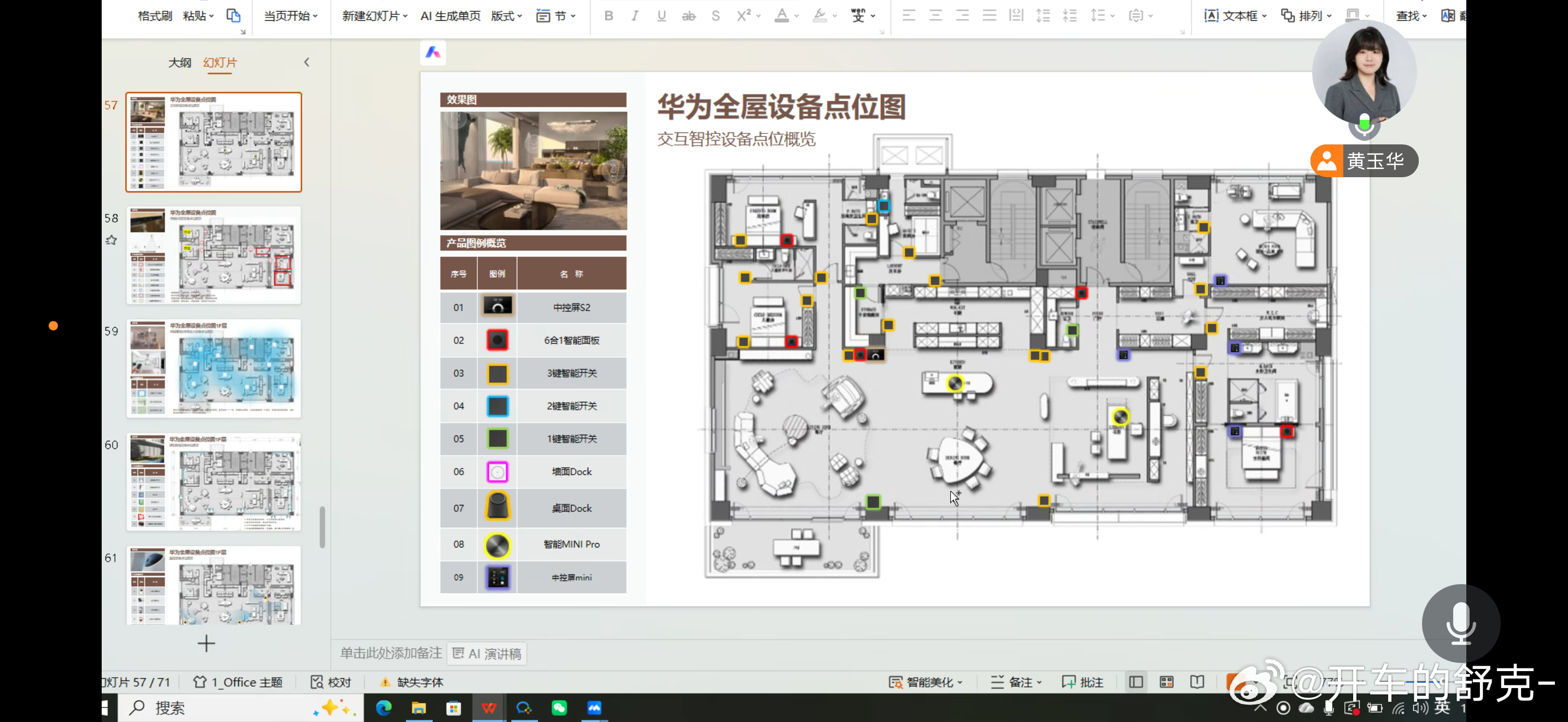
Task: Apply the text highlight color
Action: pyautogui.click(x=820, y=16)
